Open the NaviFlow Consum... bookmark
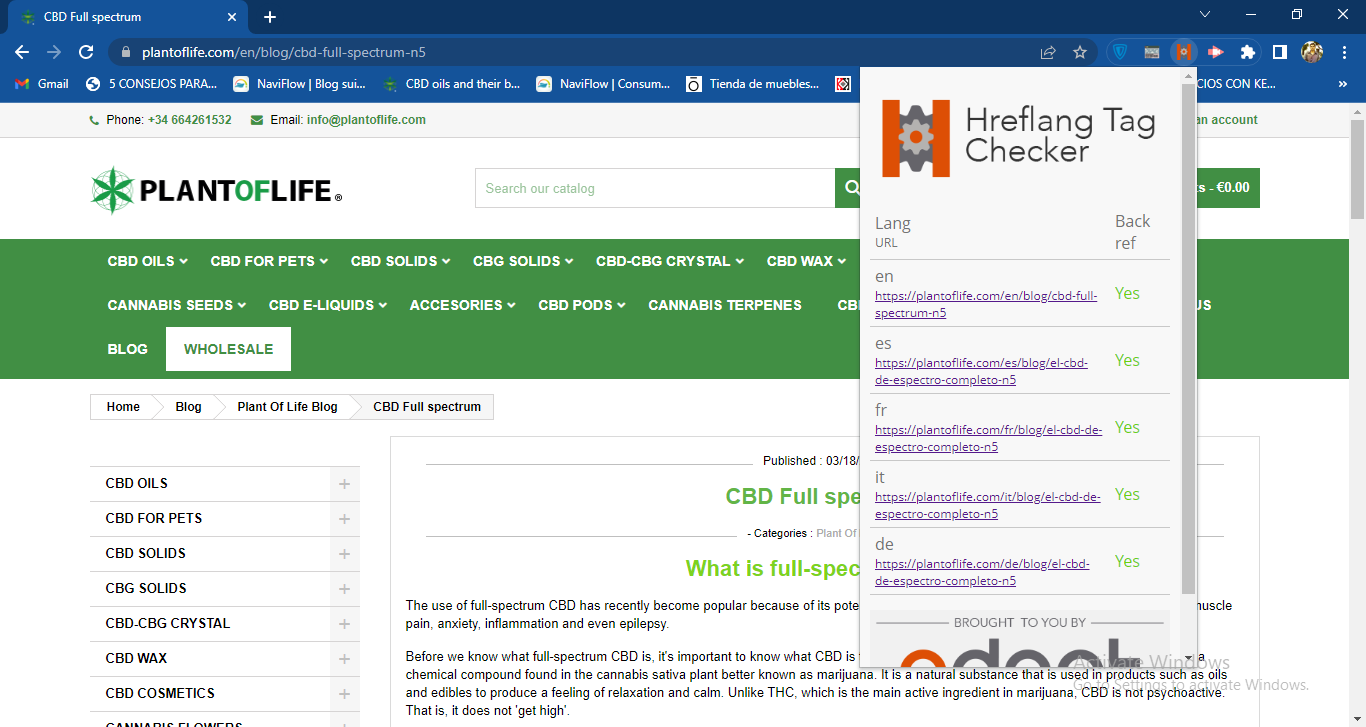The width and height of the screenshot is (1366, 727). click(x=604, y=84)
